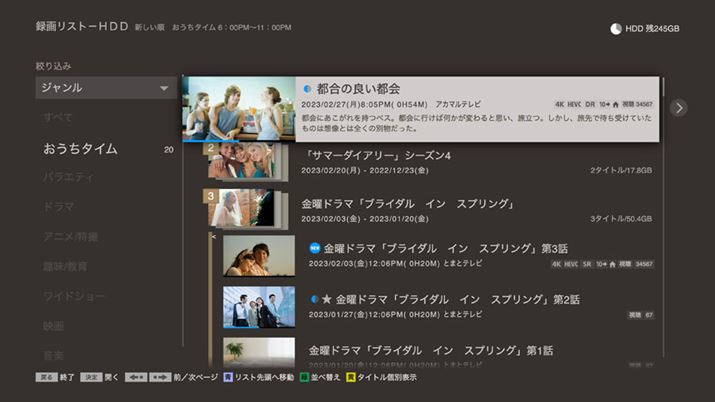Click half-watched icon on 第2話 title
Viewport: 715px width, 402px height.
click(314, 299)
